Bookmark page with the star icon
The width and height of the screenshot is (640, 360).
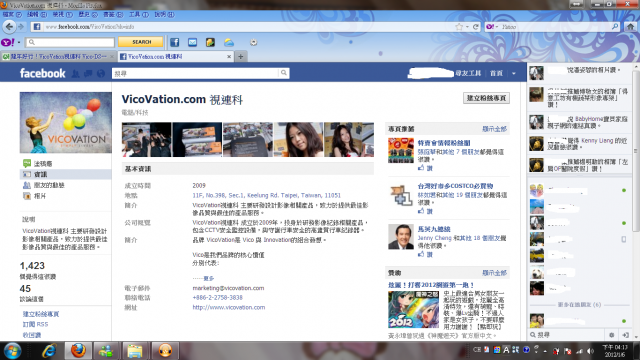pyautogui.click(x=459, y=27)
